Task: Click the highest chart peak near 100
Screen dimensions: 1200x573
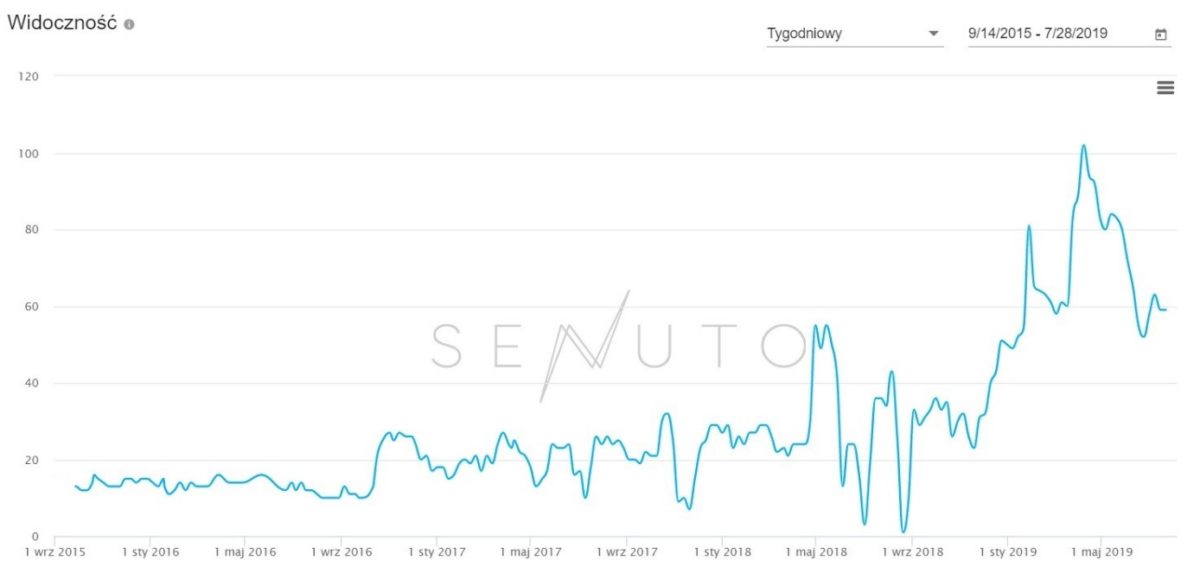Action: (x=1083, y=146)
